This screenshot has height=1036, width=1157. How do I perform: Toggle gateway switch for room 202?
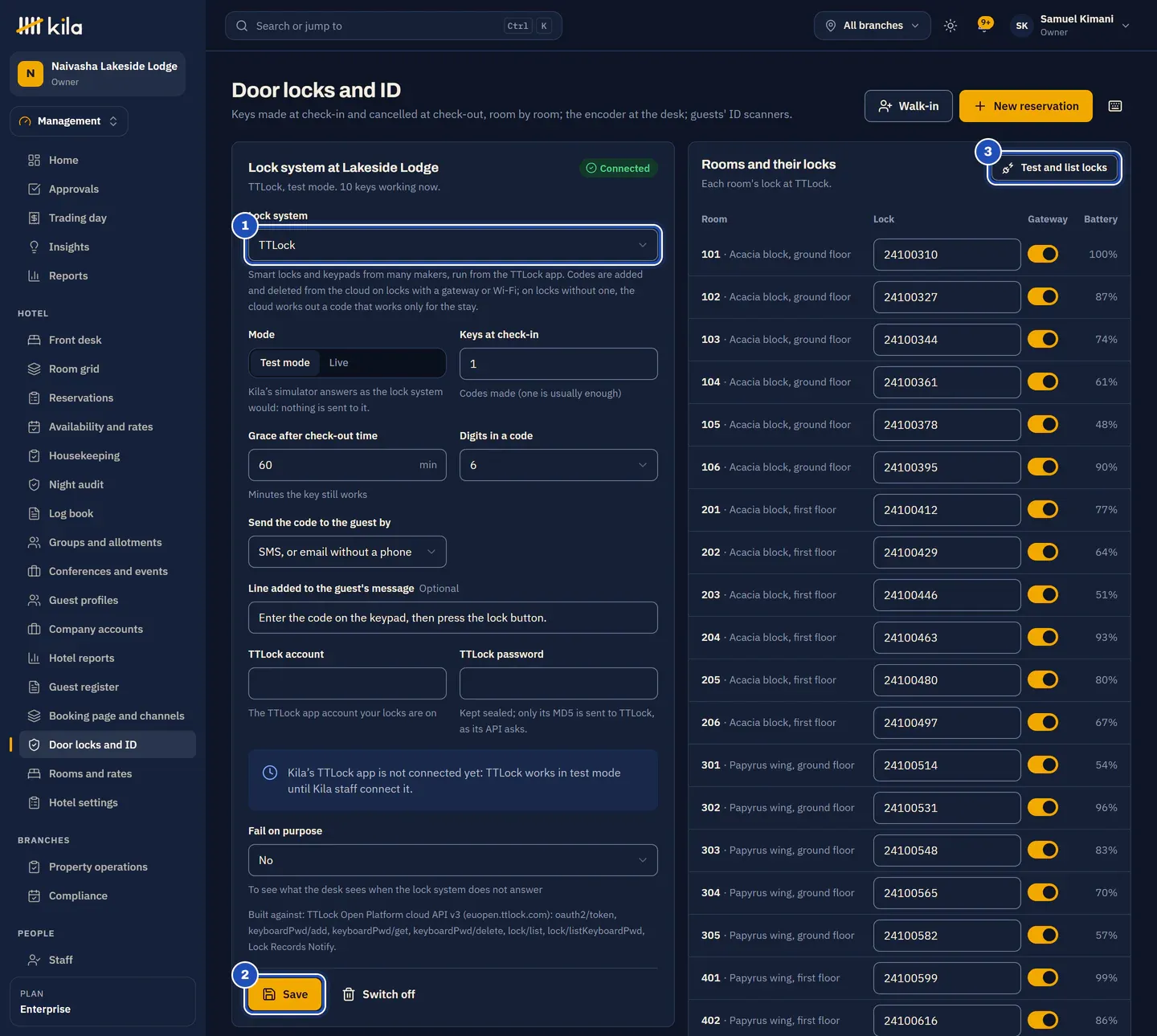[1043, 552]
